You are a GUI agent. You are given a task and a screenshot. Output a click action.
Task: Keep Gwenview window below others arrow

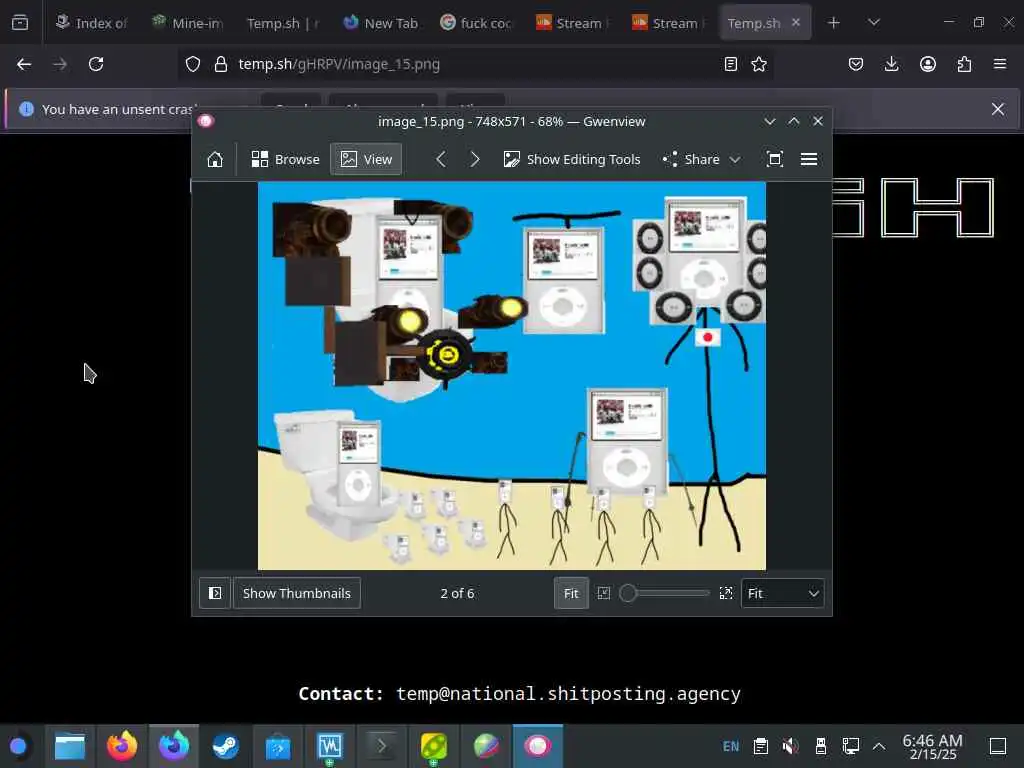[770, 121]
